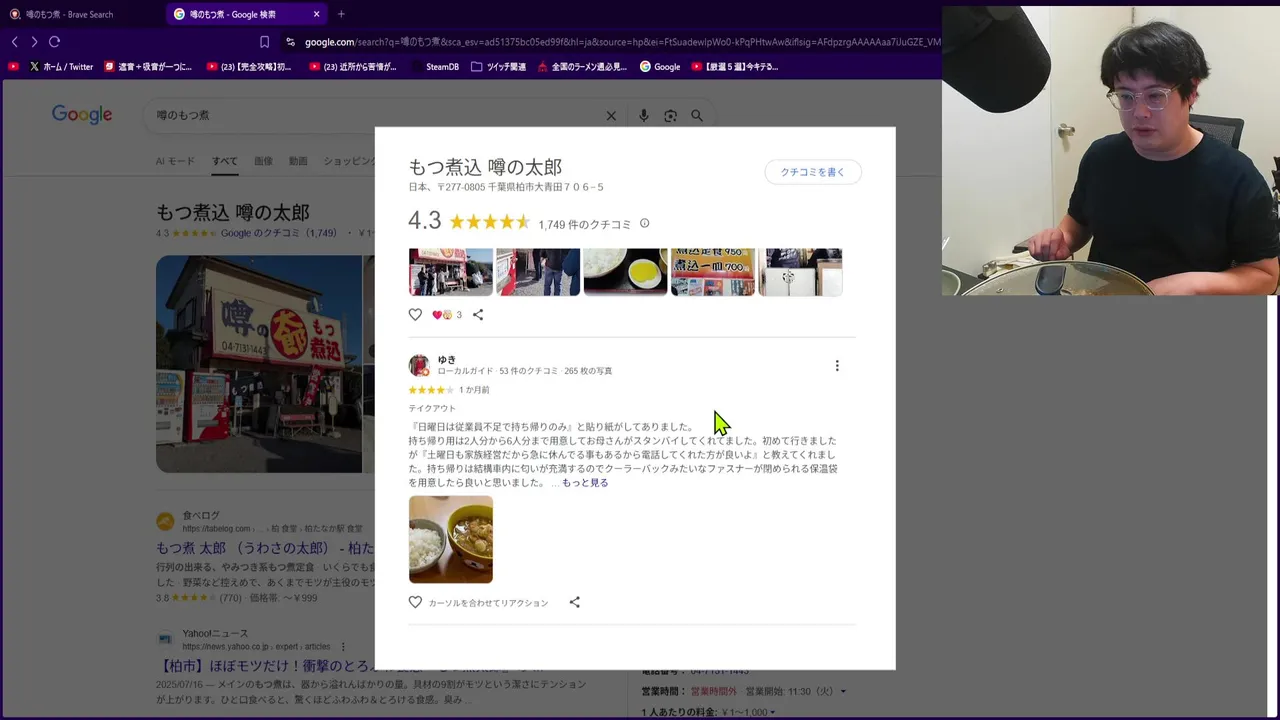Screen dimensions: 1280x720
Task: Open the【厳選５選】bookmark
Action: click(x=735, y=67)
